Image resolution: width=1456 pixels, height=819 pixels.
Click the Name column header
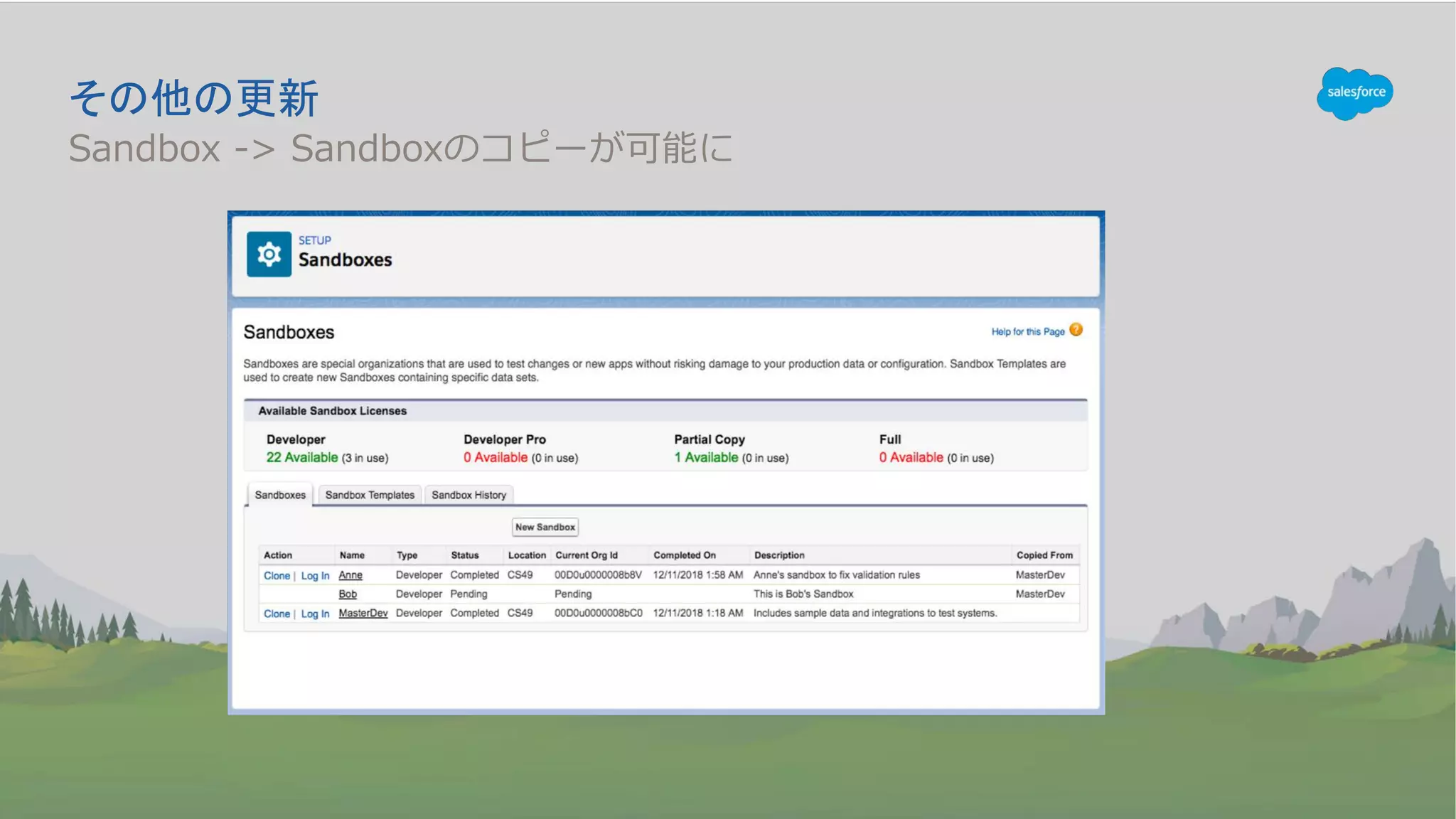point(352,555)
